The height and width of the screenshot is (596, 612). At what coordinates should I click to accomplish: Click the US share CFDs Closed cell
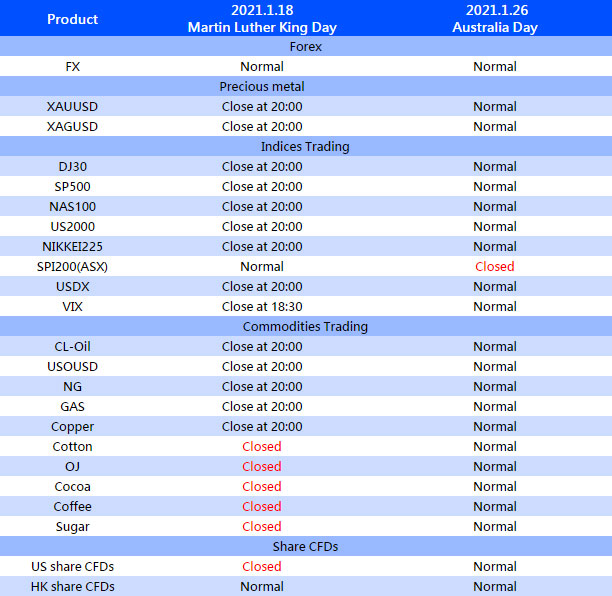click(x=261, y=566)
